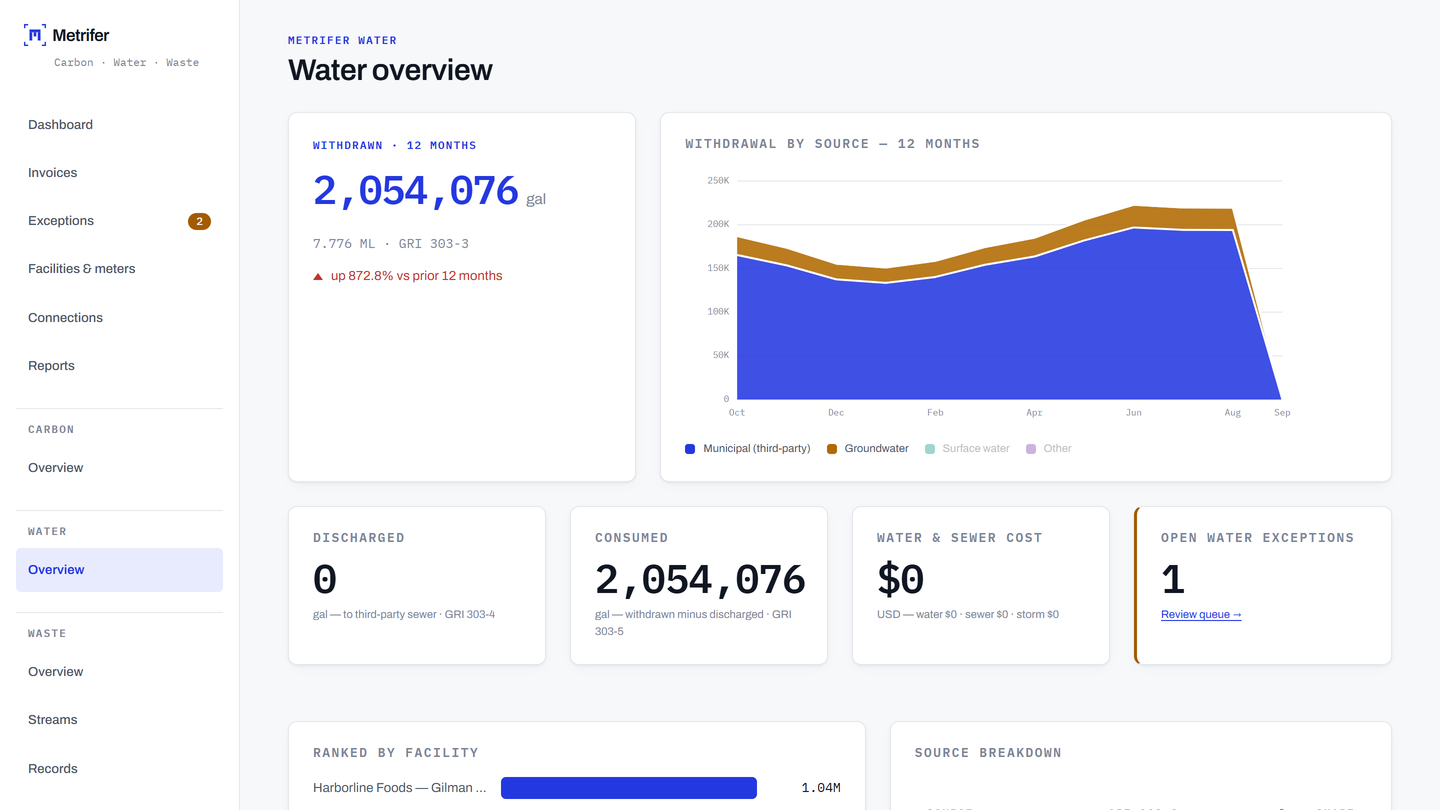Click the red upward trend triangle
Viewport: 1440px width, 810px height.
(318, 276)
